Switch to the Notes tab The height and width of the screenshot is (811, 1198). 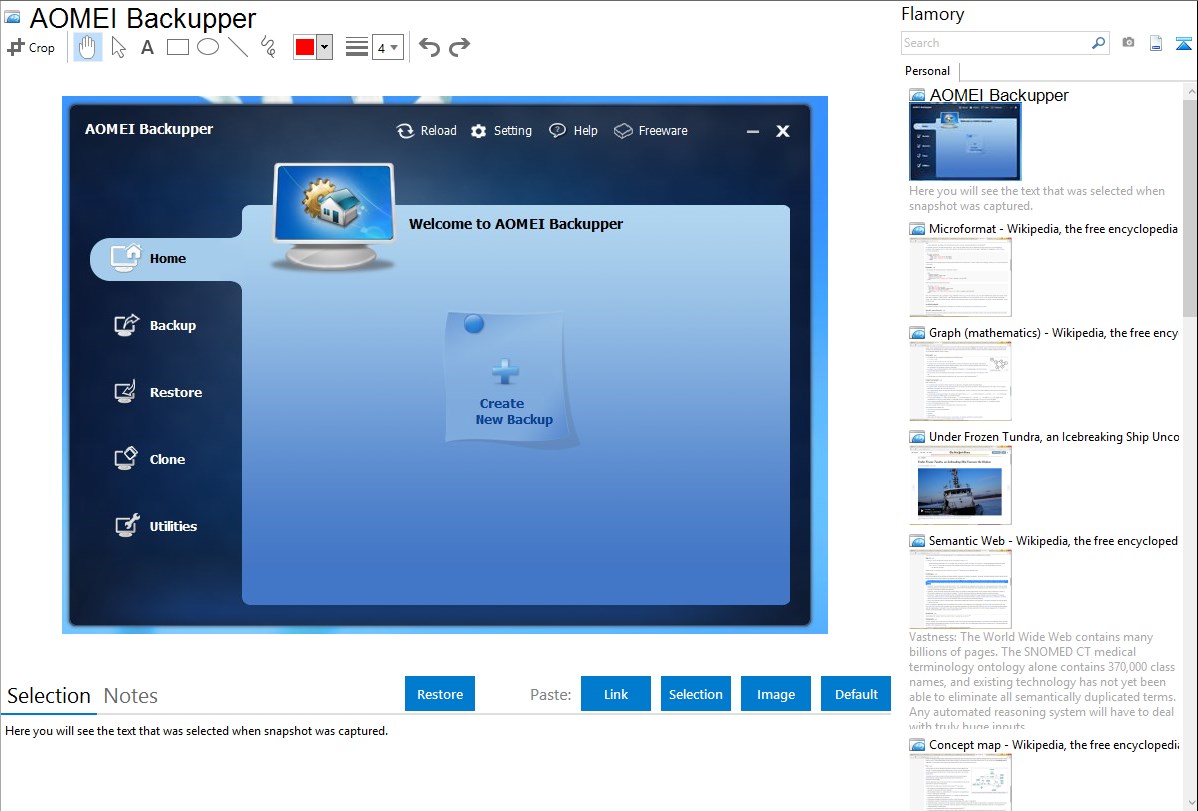coord(131,696)
